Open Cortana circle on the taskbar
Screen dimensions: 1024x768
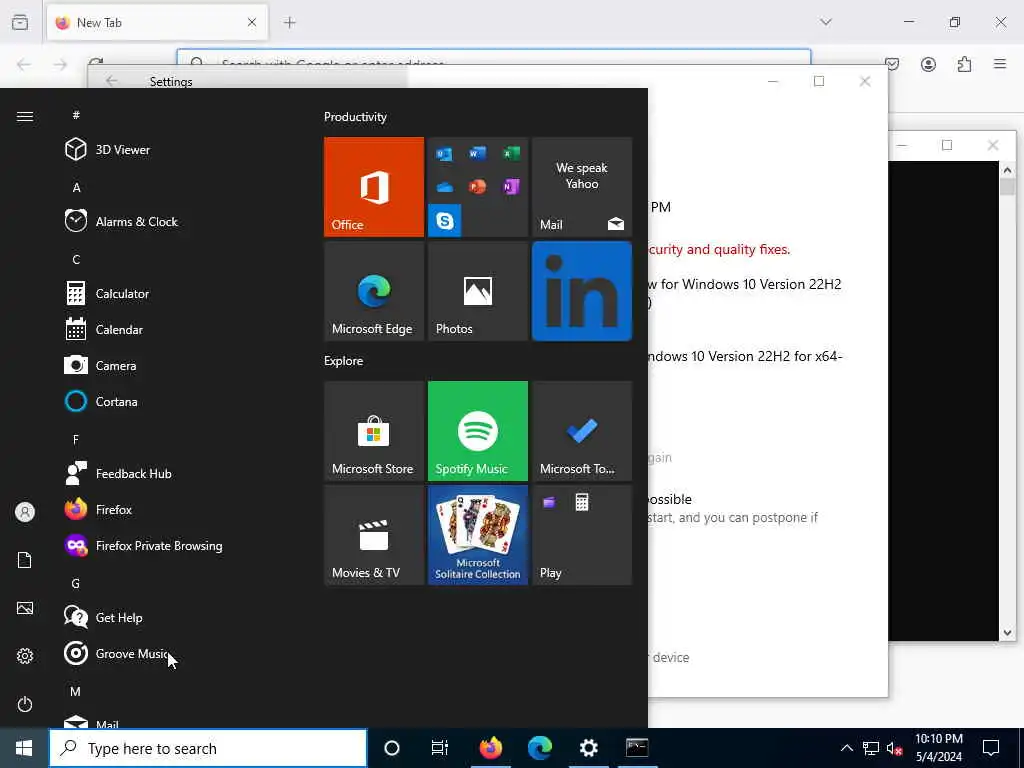(392, 748)
